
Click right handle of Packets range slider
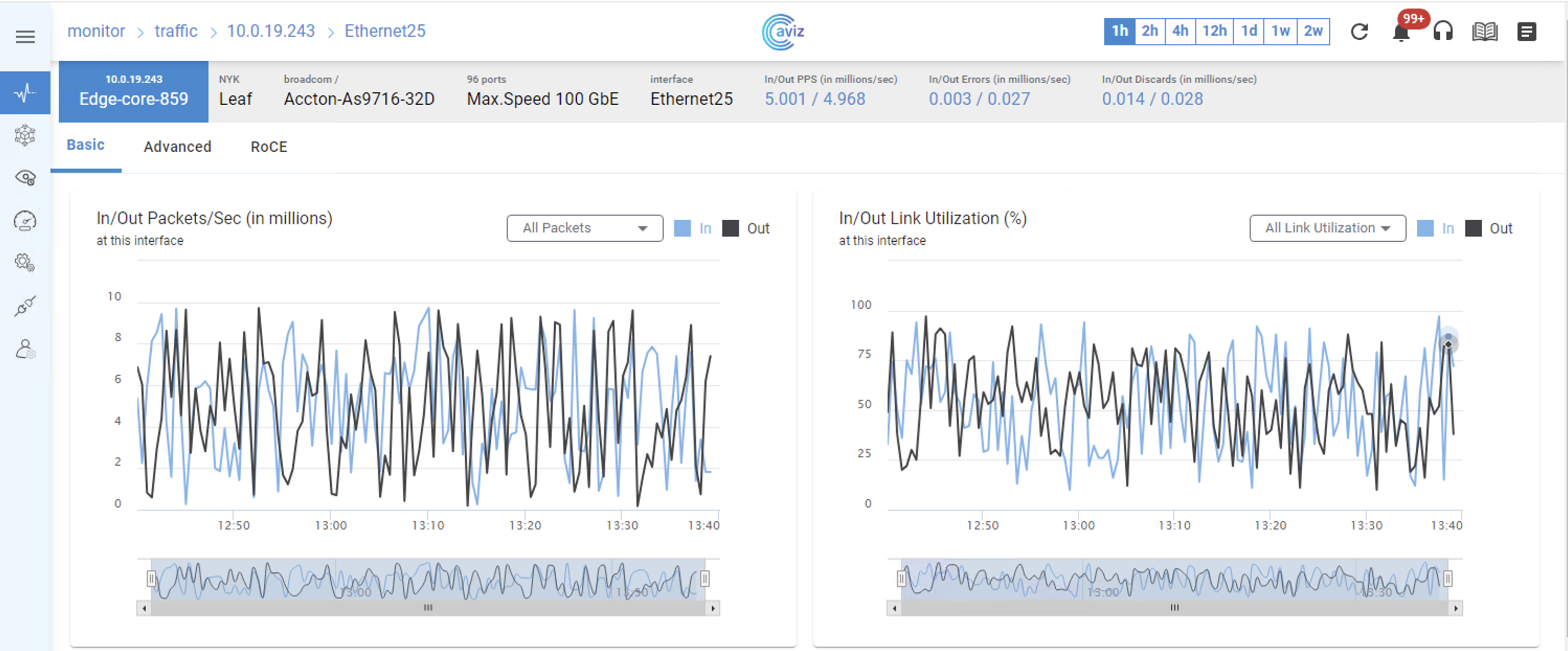[x=704, y=578]
